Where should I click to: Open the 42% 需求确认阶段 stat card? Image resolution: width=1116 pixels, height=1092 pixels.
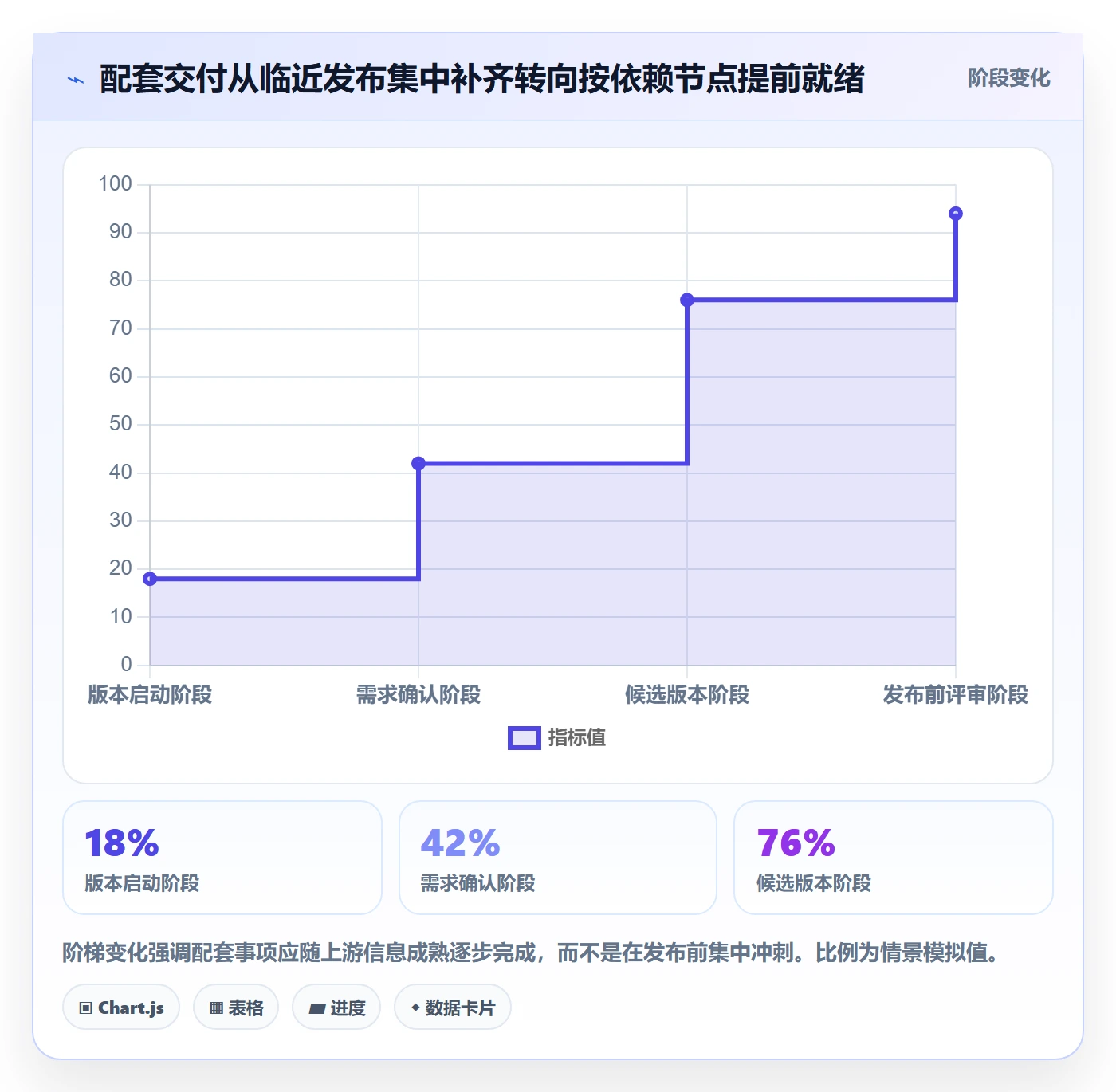pos(558,858)
